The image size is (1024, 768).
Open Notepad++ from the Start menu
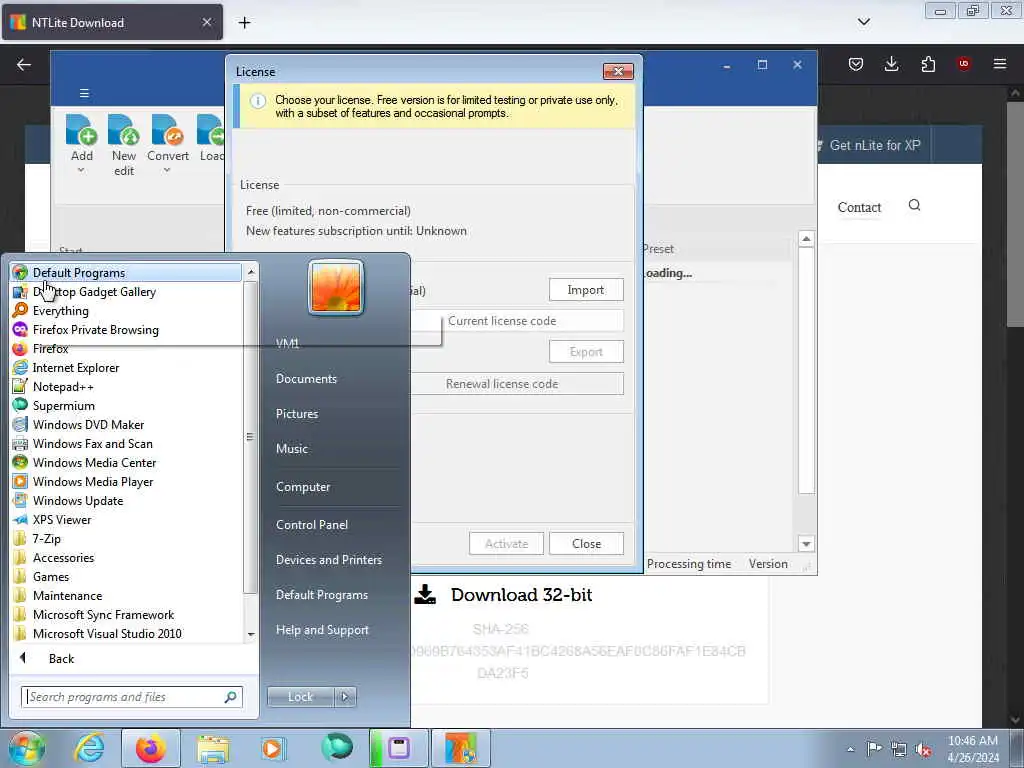tap(125, 387)
